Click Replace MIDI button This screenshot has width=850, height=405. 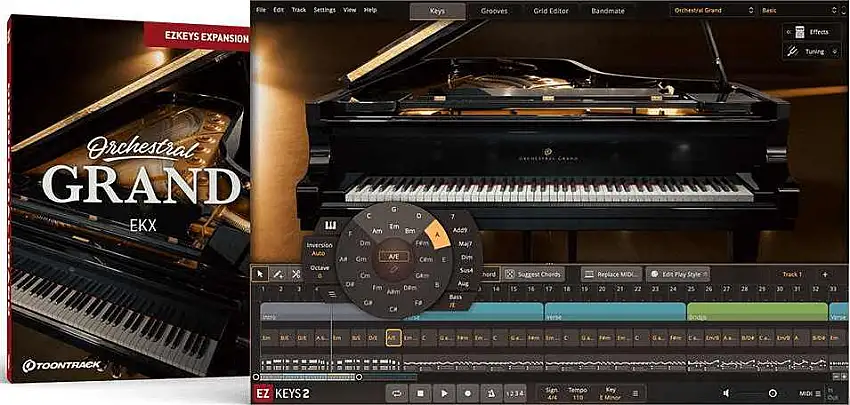tap(612, 274)
